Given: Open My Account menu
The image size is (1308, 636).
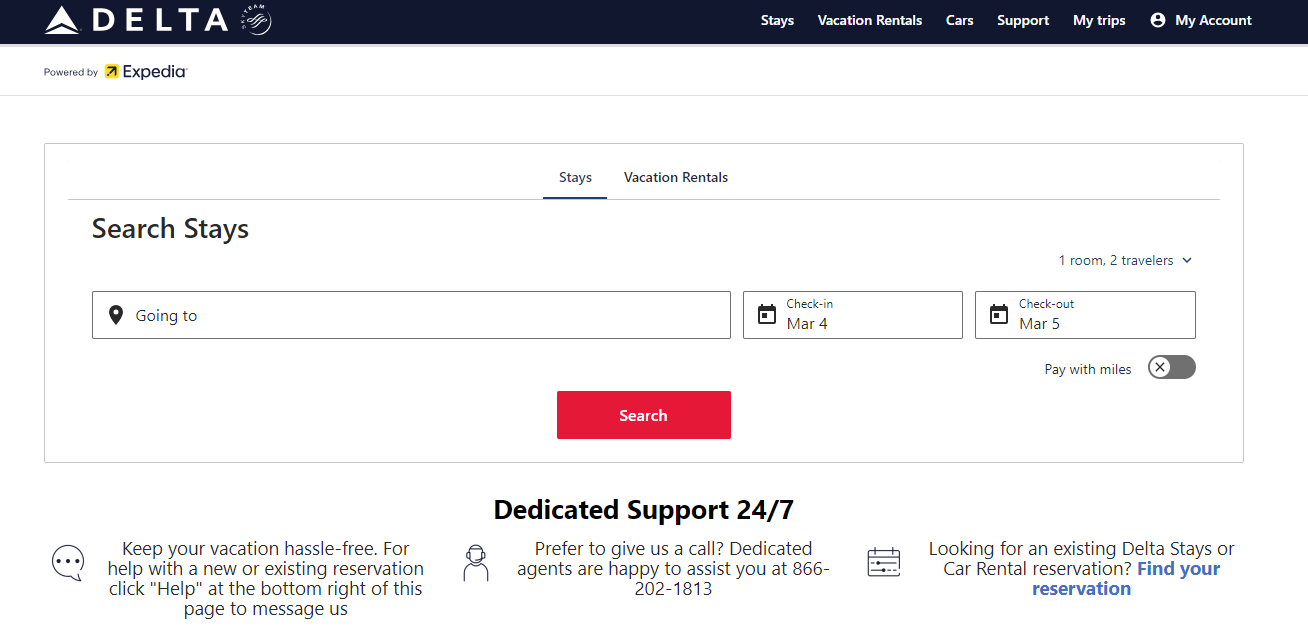Looking at the screenshot, I should 1201,20.
